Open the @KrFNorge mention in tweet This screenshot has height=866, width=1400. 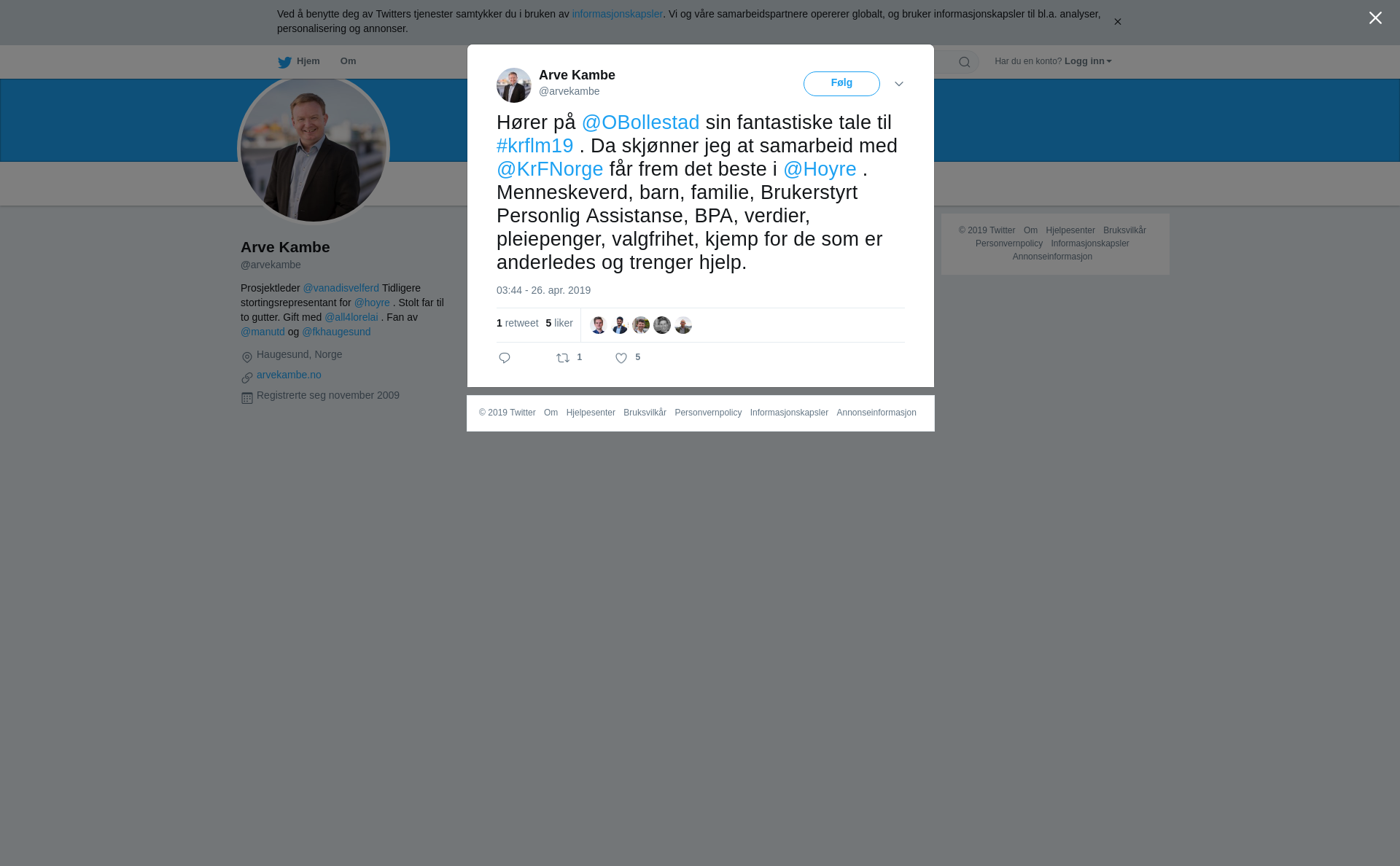coord(550,169)
